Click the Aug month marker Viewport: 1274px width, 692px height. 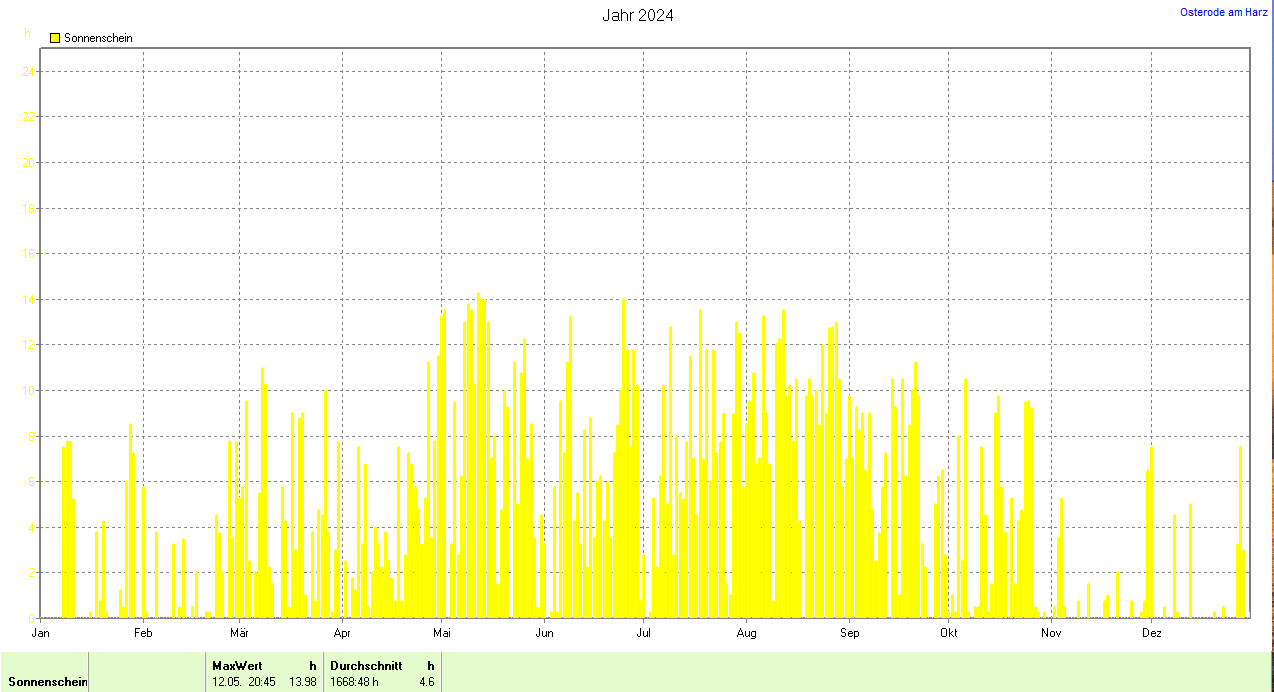pyautogui.click(x=746, y=633)
